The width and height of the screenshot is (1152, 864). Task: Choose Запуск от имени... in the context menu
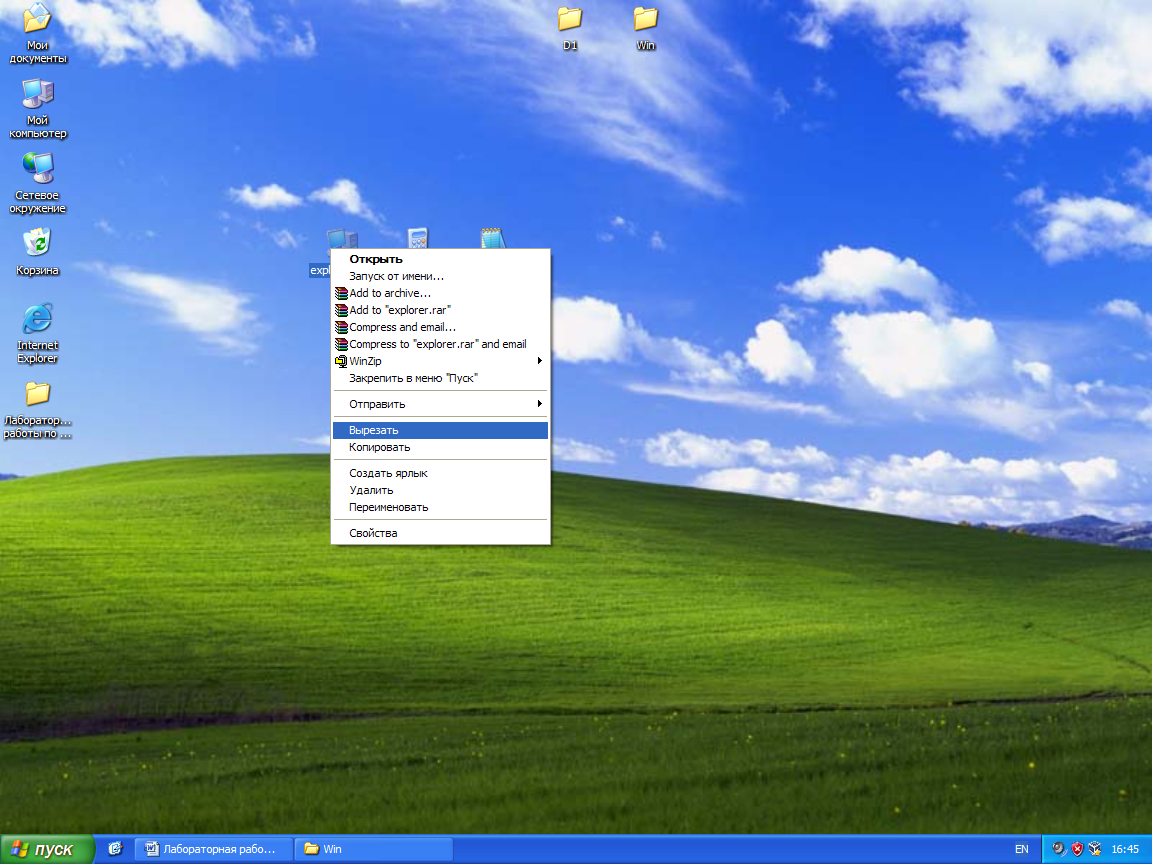(440, 276)
